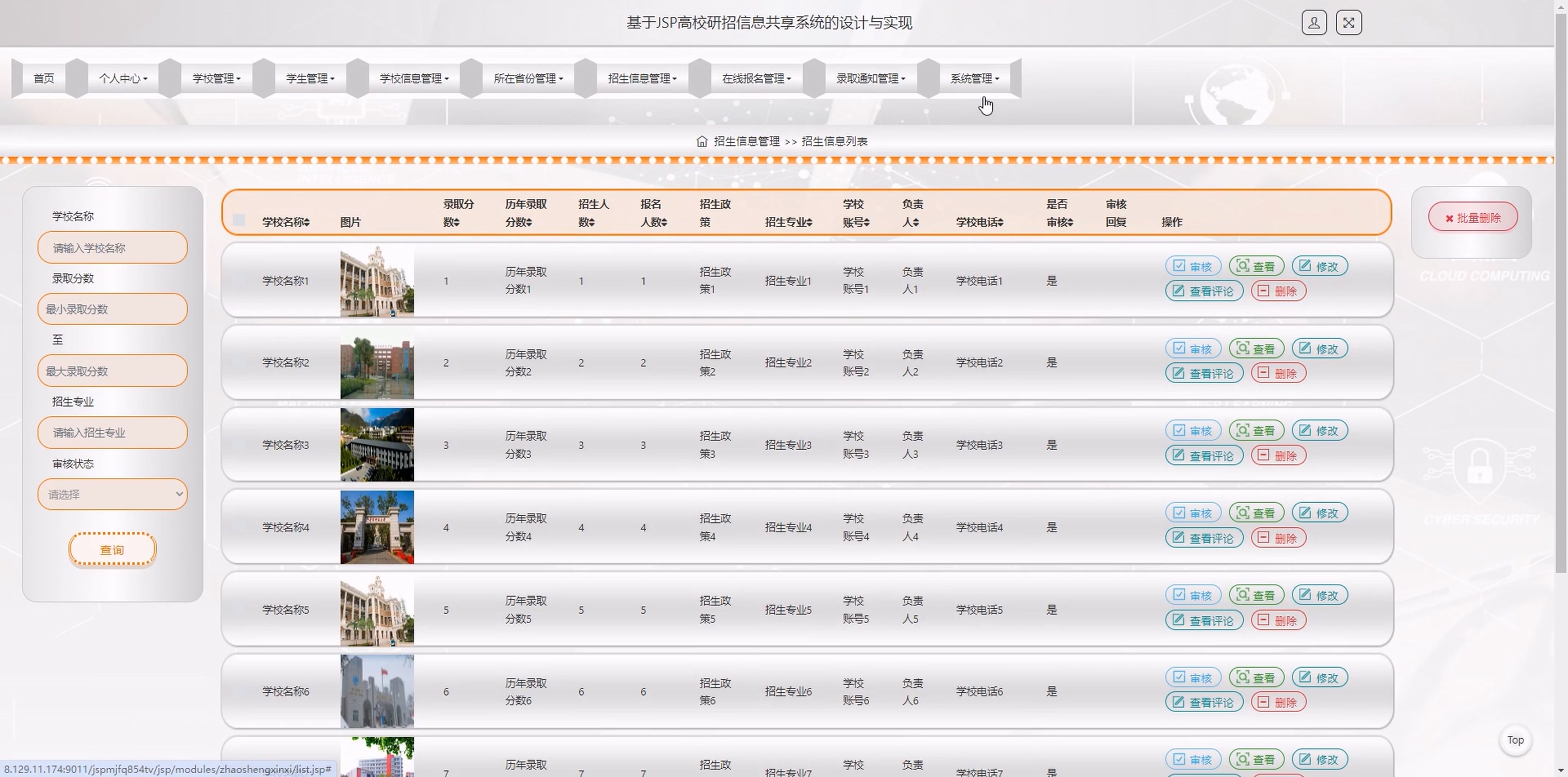Open the user profile icon at top
Screen dimensions: 1568x777
(1314, 22)
